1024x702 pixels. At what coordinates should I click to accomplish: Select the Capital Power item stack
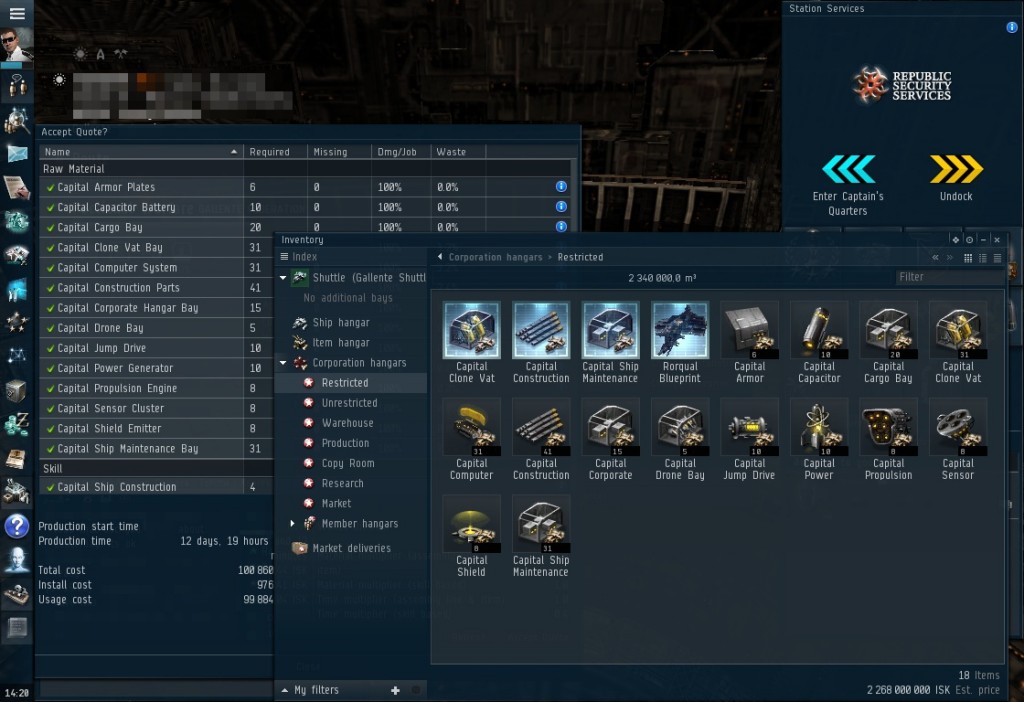(x=819, y=439)
